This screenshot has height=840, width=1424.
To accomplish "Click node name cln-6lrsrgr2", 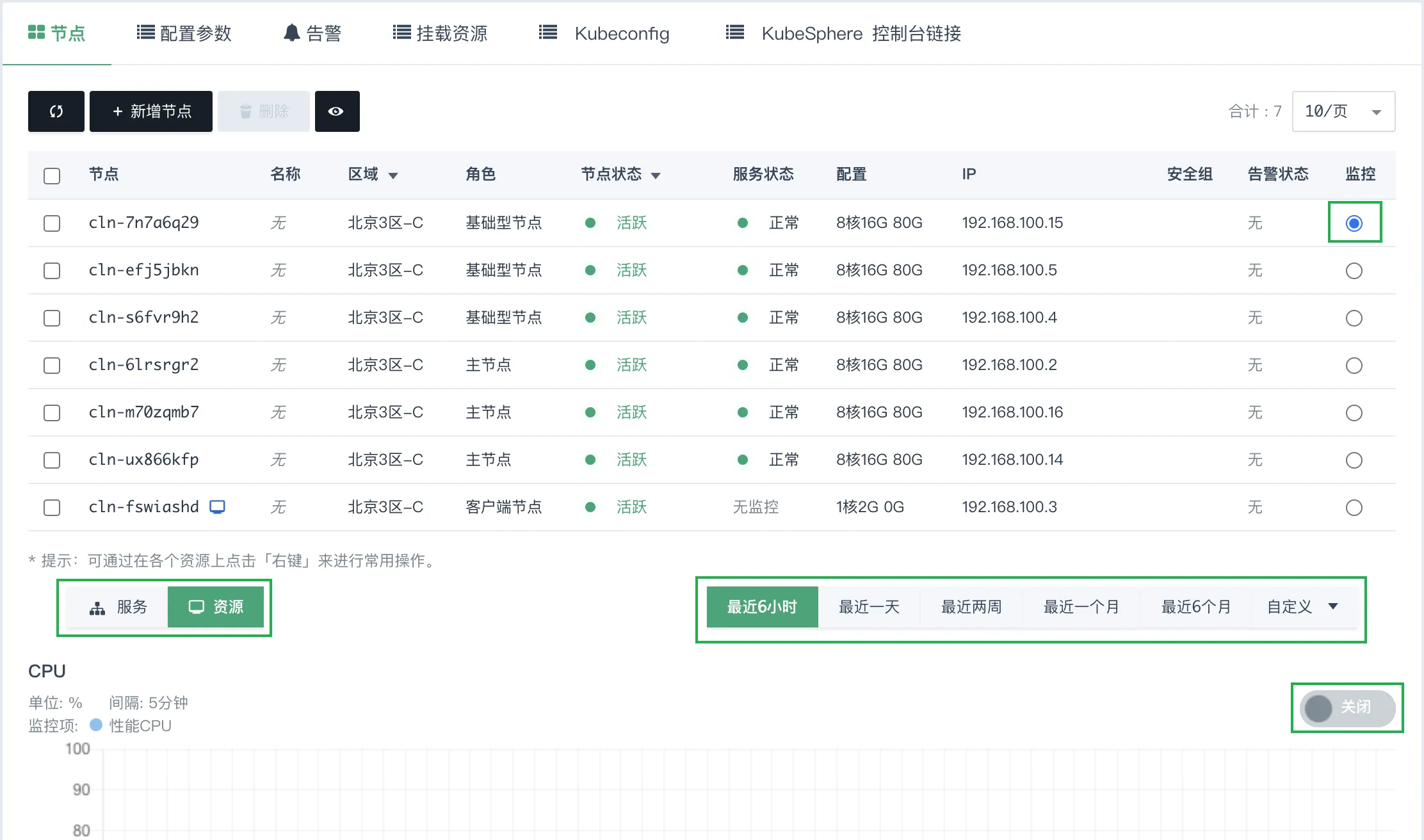I will 143,365.
